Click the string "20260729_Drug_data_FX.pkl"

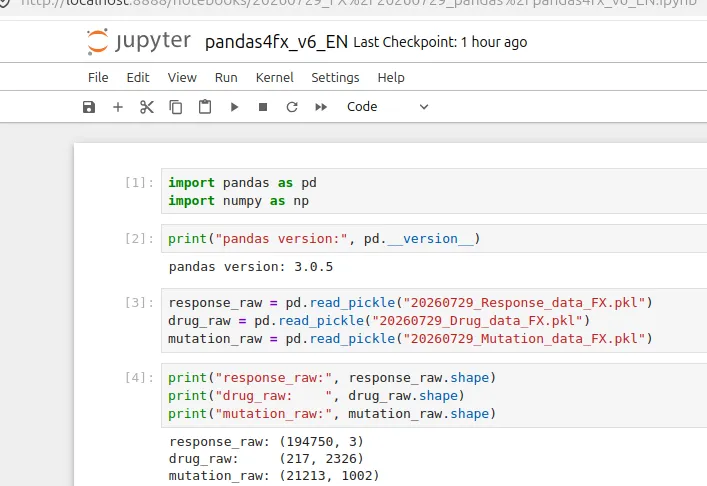(477, 321)
